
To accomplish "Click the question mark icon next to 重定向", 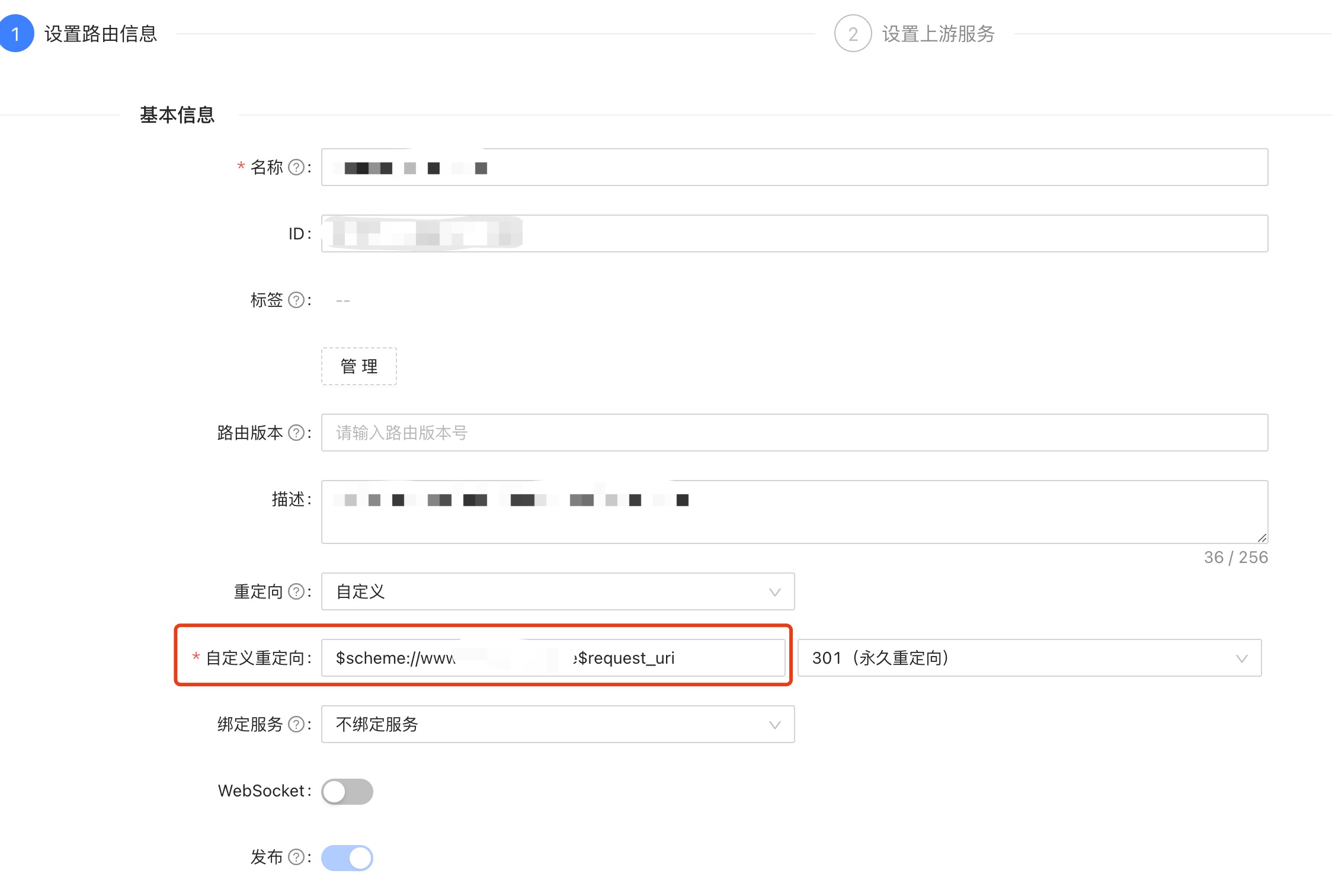I will (x=296, y=591).
